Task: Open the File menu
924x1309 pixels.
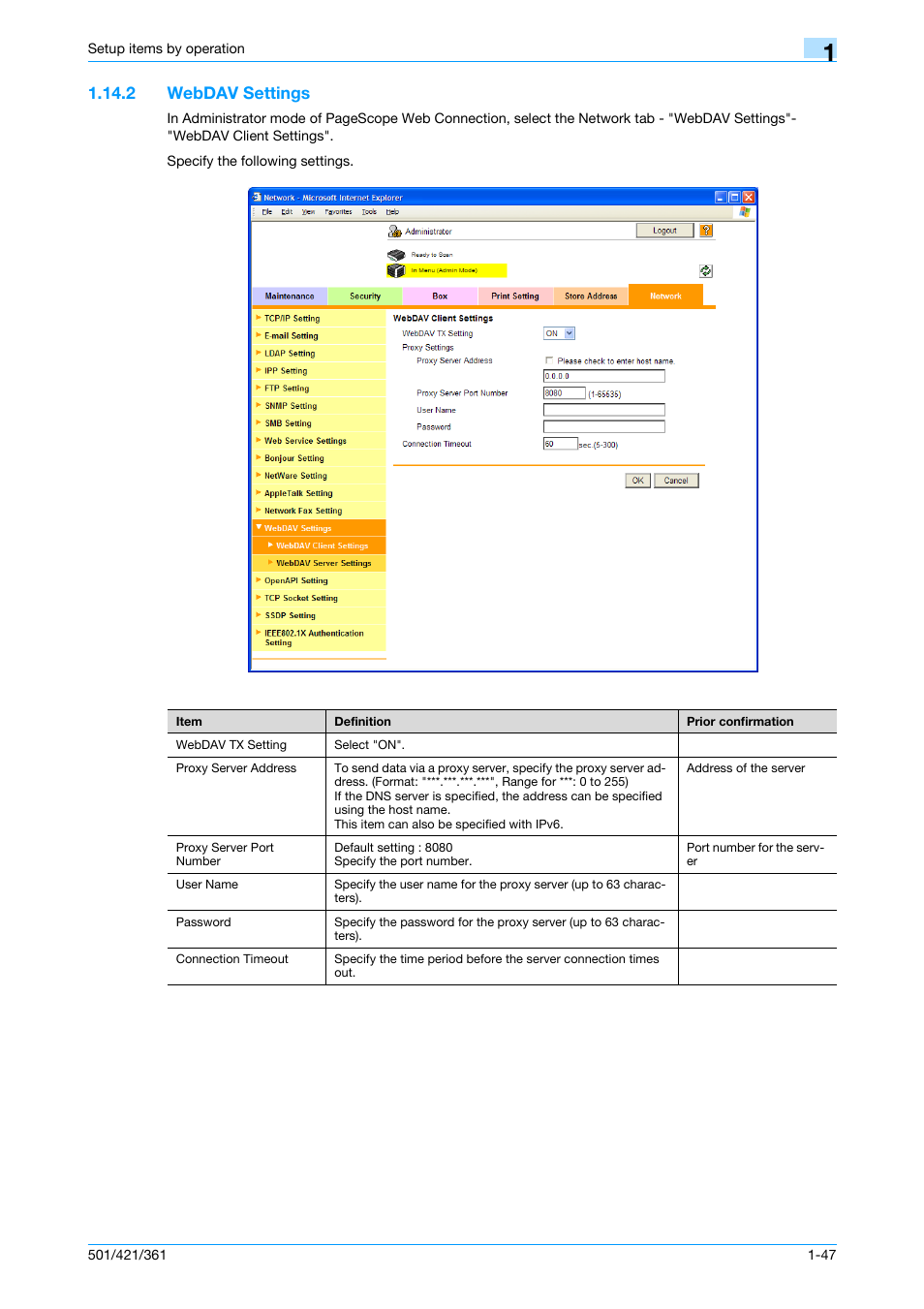Action: click(267, 211)
